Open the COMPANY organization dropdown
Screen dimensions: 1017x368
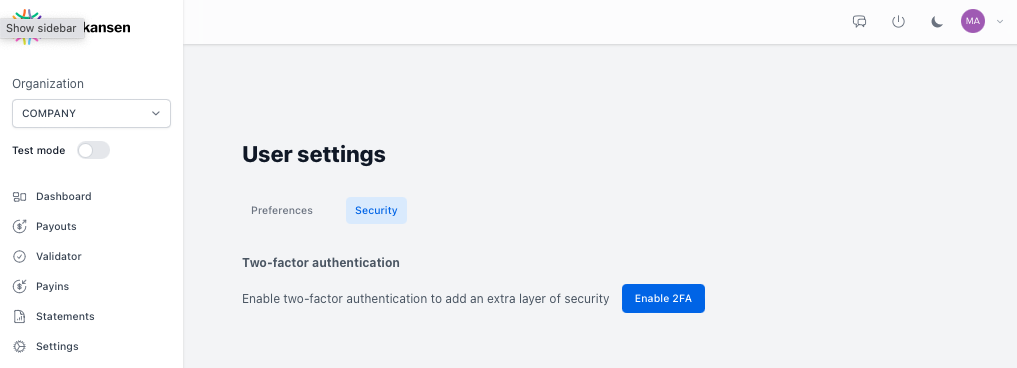(x=91, y=114)
